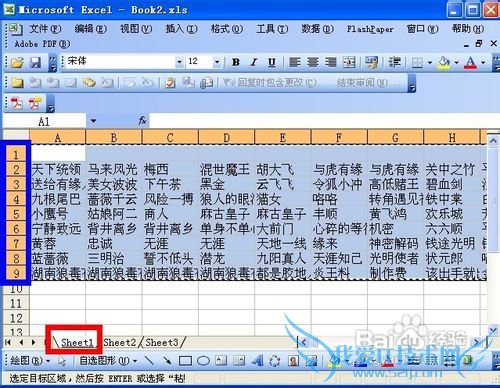The width and height of the screenshot is (500, 388).
Task: Insert Clip Art from drawing toolbar
Action: coord(293,361)
